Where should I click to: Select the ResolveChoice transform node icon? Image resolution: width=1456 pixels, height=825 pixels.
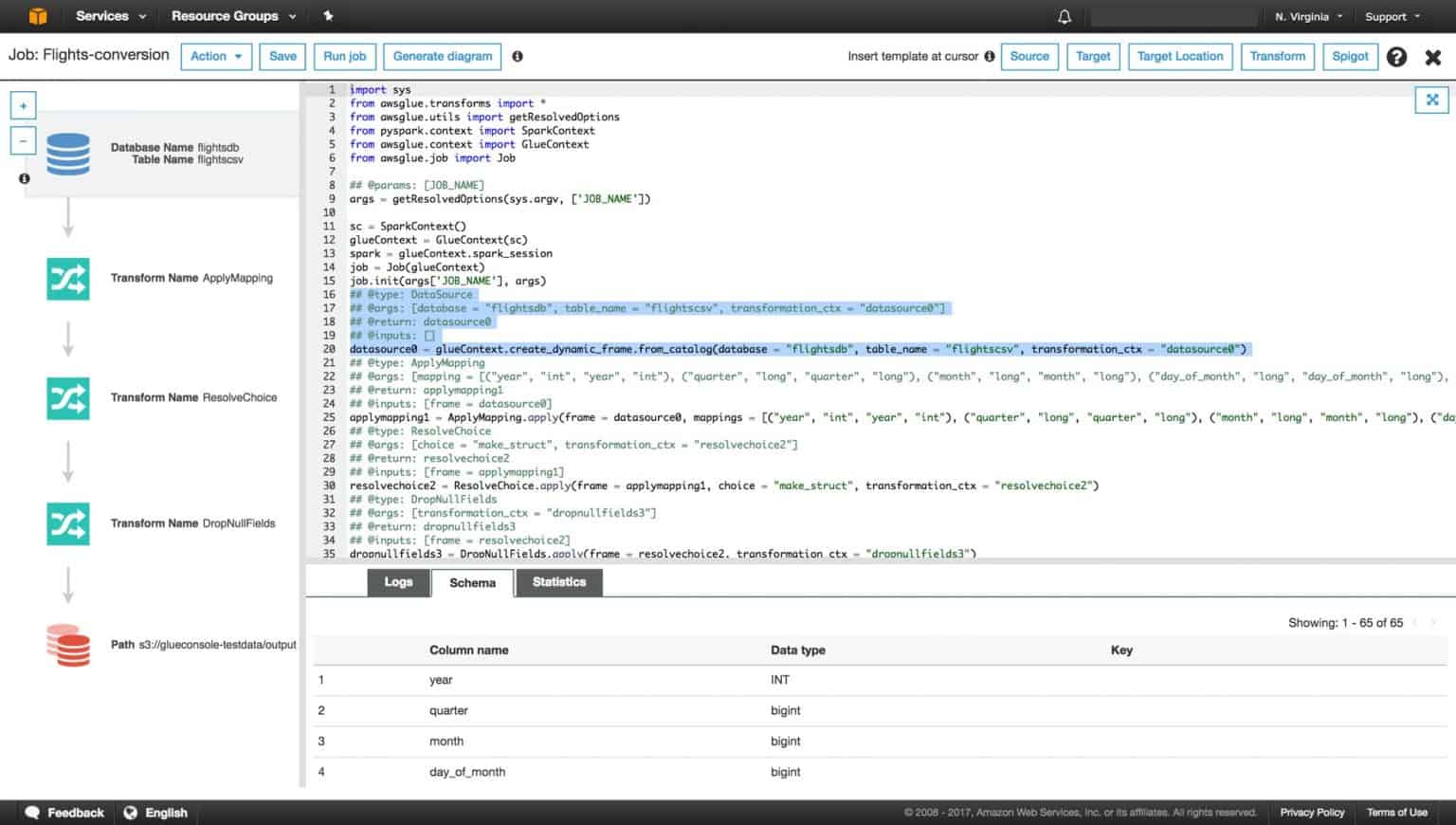67,398
